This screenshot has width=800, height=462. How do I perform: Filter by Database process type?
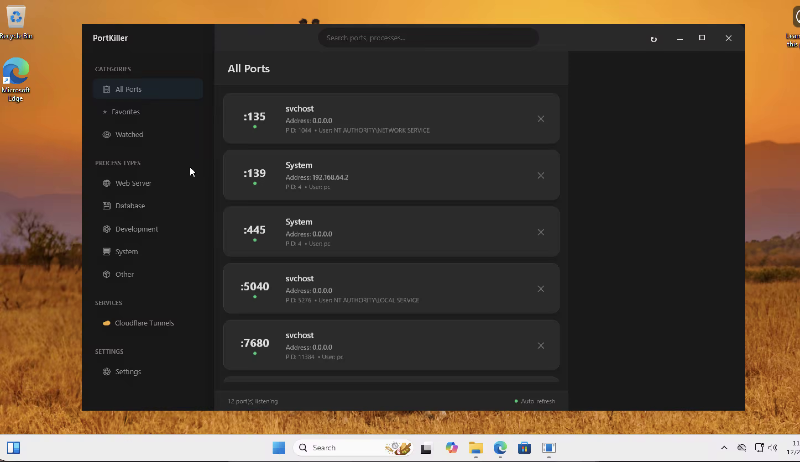click(x=130, y=206)
